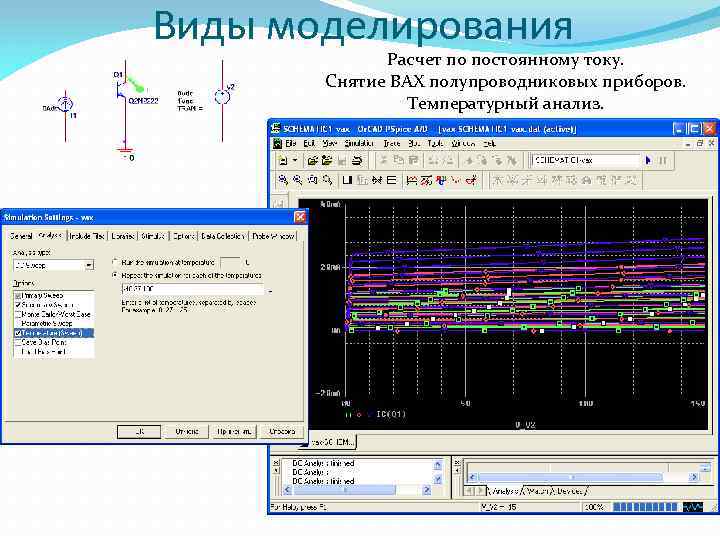This screenshot has height=540, width=720.
Task: Click the simulation progress bar in status bar
Action: coord(645,507)
